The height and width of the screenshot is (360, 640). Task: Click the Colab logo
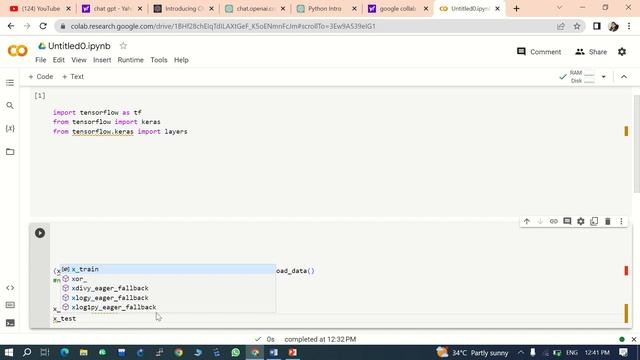tap(18, 51)
